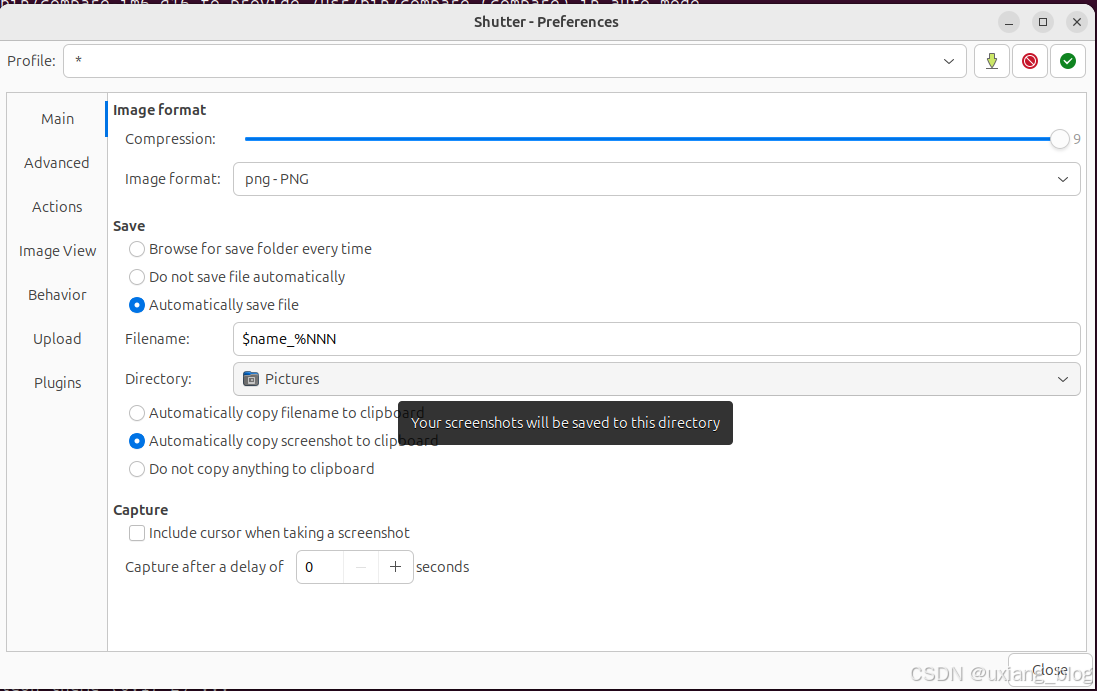The height and width of the screenshot is (691, 1097).
Task: Close the Preferences window with X
Action: (1077, 22)
